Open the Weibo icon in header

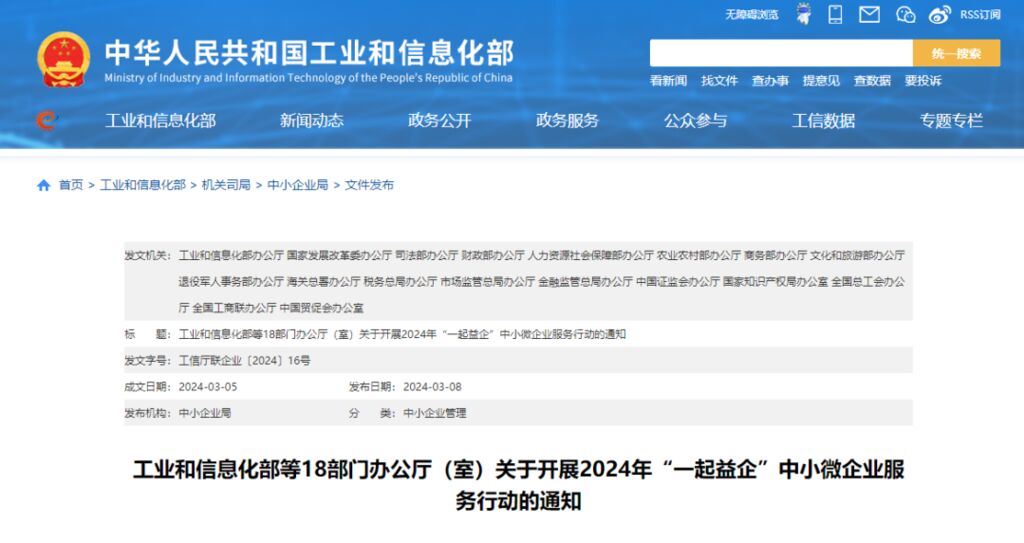coord(940,14)
